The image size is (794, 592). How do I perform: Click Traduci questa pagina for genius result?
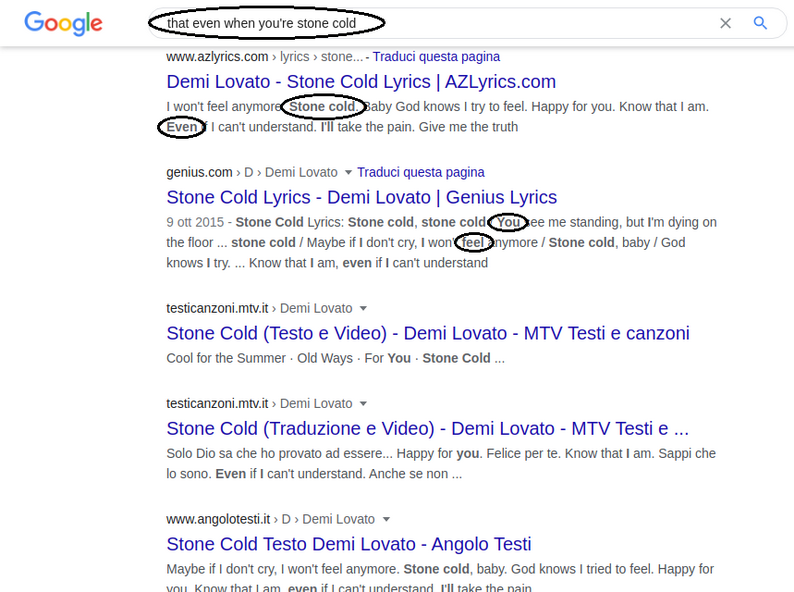[x=420, y=172]
